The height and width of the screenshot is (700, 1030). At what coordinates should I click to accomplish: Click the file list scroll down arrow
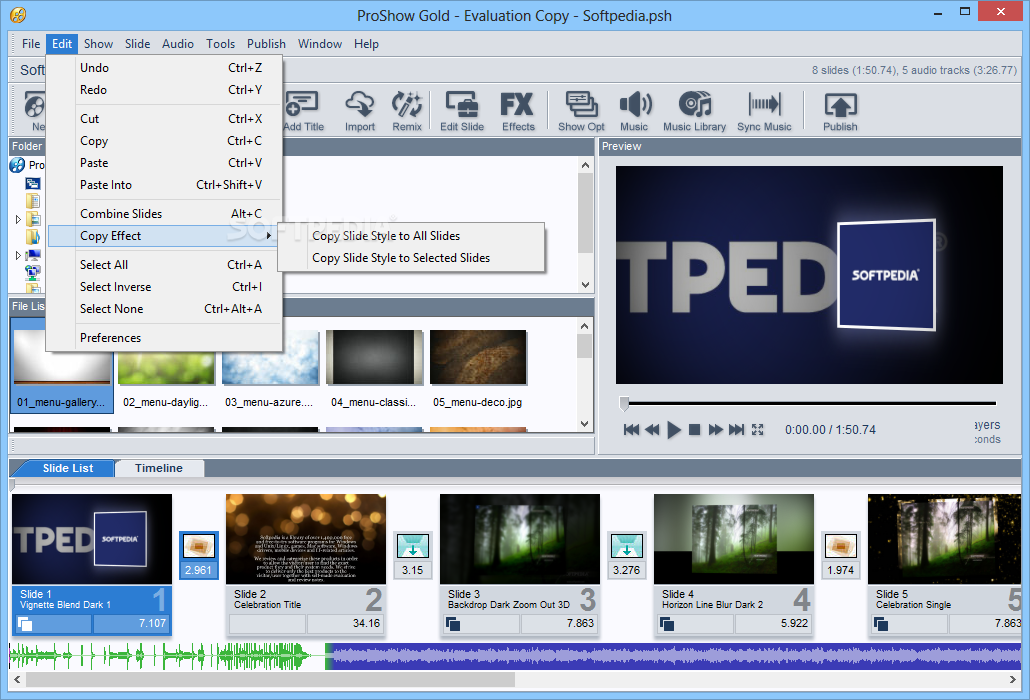[x=585, y=424]
